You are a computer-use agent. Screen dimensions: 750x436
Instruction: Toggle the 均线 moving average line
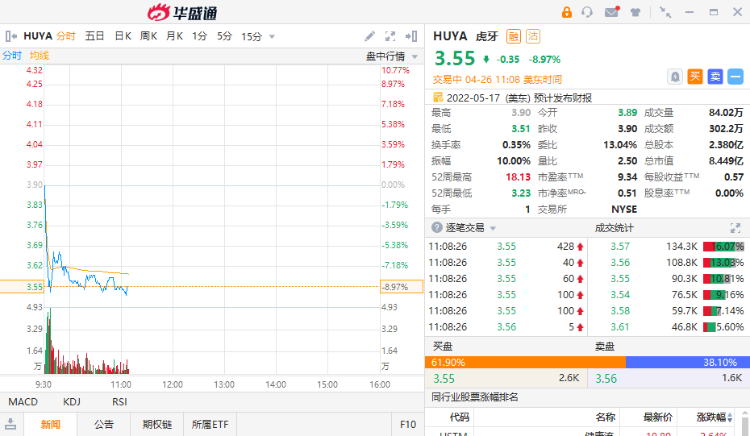tap(39, 56)
